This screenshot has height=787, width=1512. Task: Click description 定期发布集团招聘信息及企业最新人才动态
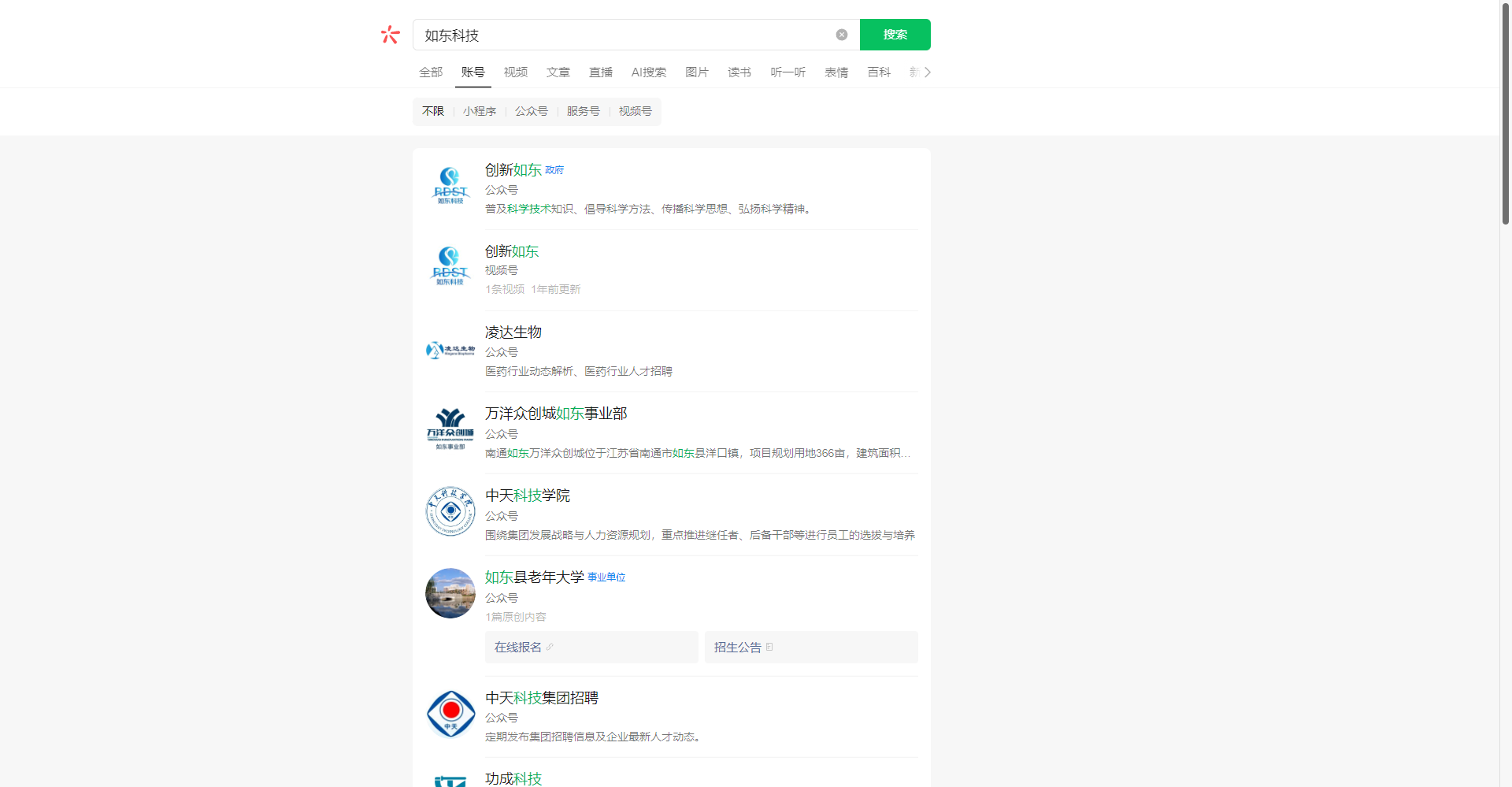(x=593, y=737)
